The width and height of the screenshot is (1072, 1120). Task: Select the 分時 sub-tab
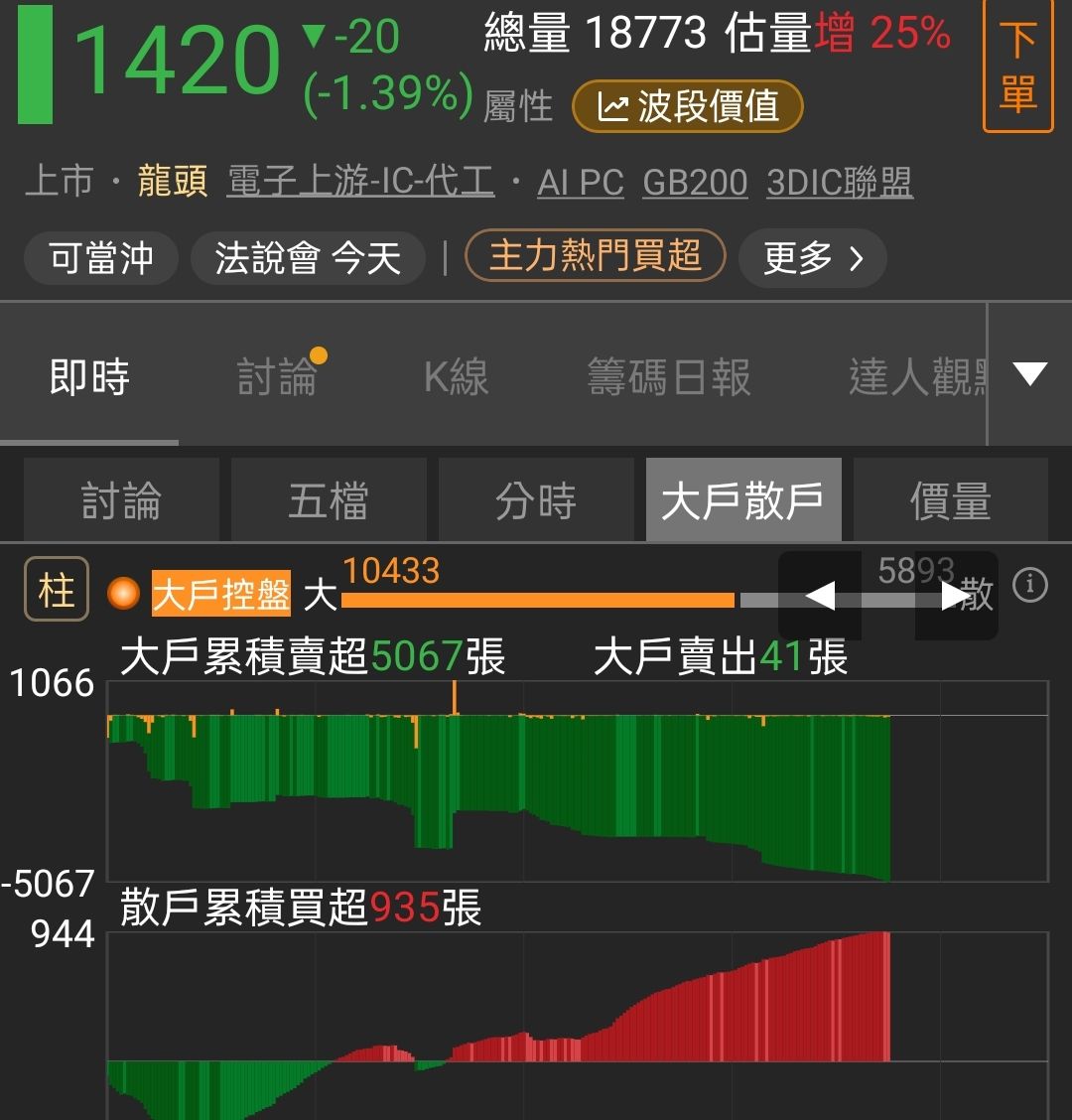[x=536, y=500]
